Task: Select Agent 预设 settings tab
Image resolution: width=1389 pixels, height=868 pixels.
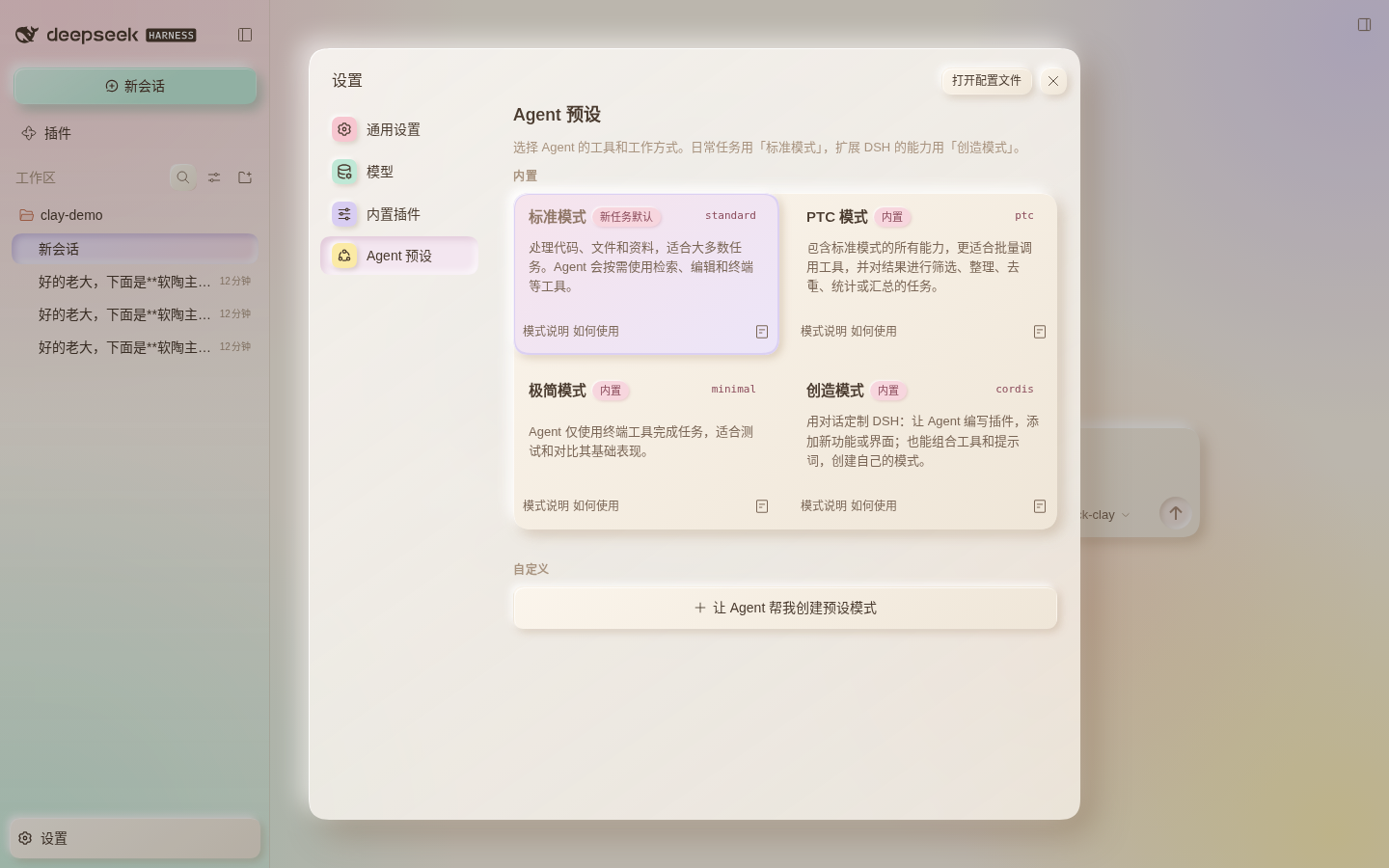Action: tap(399, 256)
